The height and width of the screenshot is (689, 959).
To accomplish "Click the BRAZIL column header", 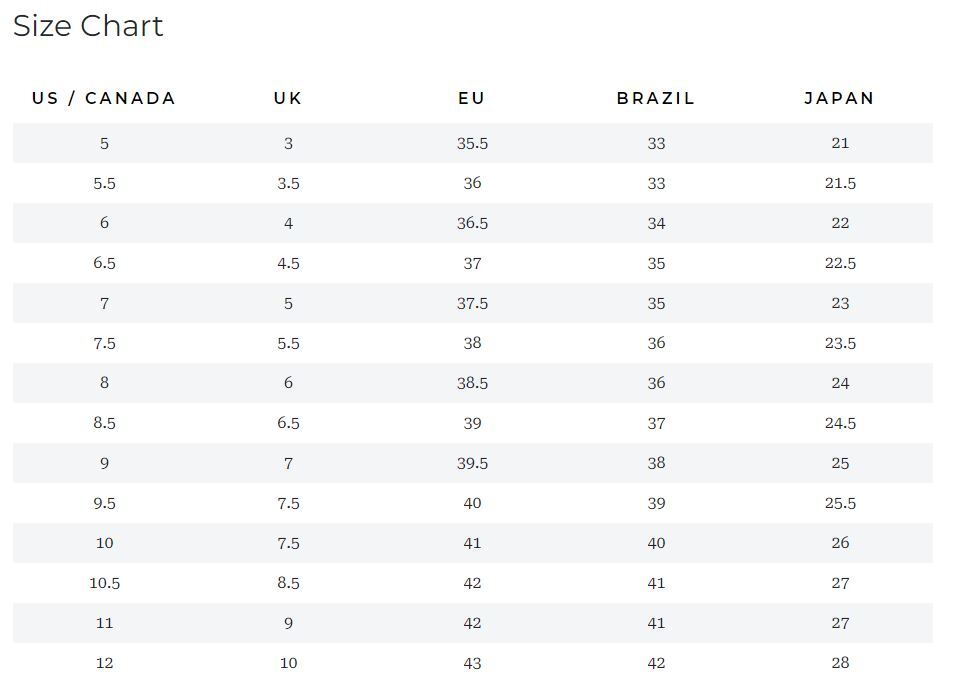I will click(x=656, y=98).
